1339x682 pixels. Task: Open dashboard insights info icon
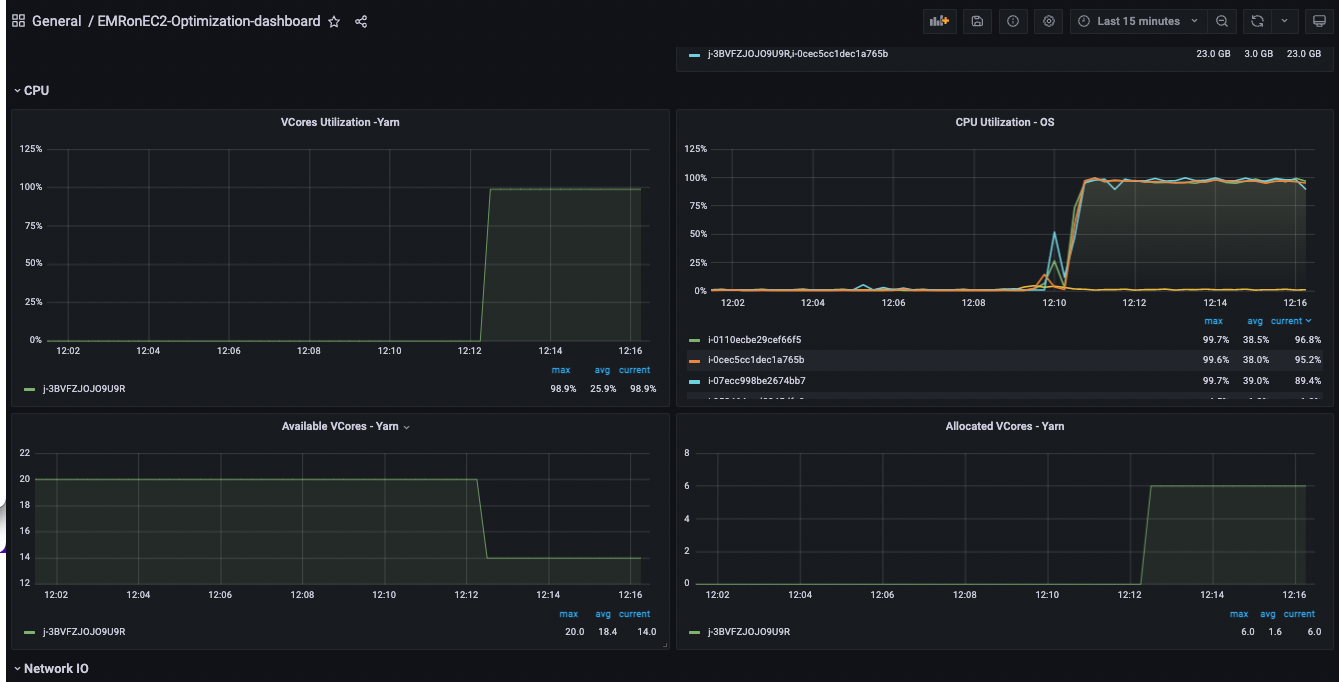coord(1013,21)
